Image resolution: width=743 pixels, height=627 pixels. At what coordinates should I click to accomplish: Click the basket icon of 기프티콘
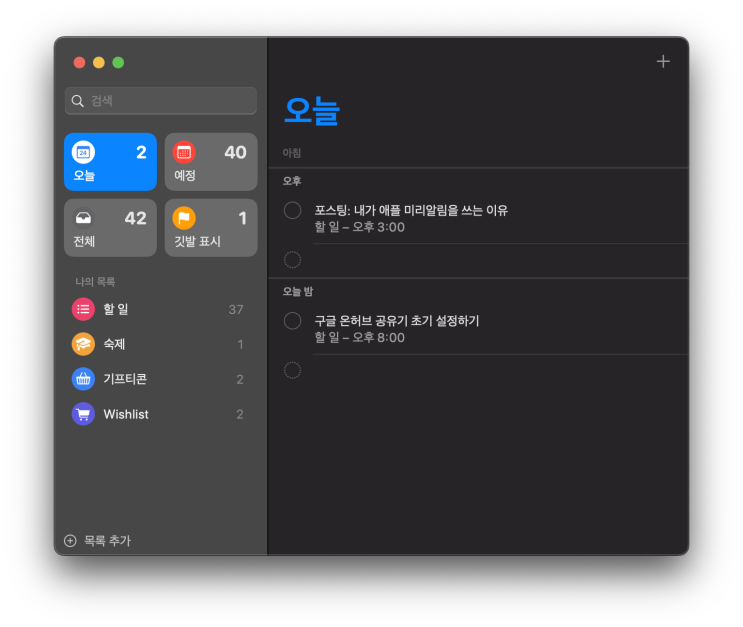[x=83, y=379]
